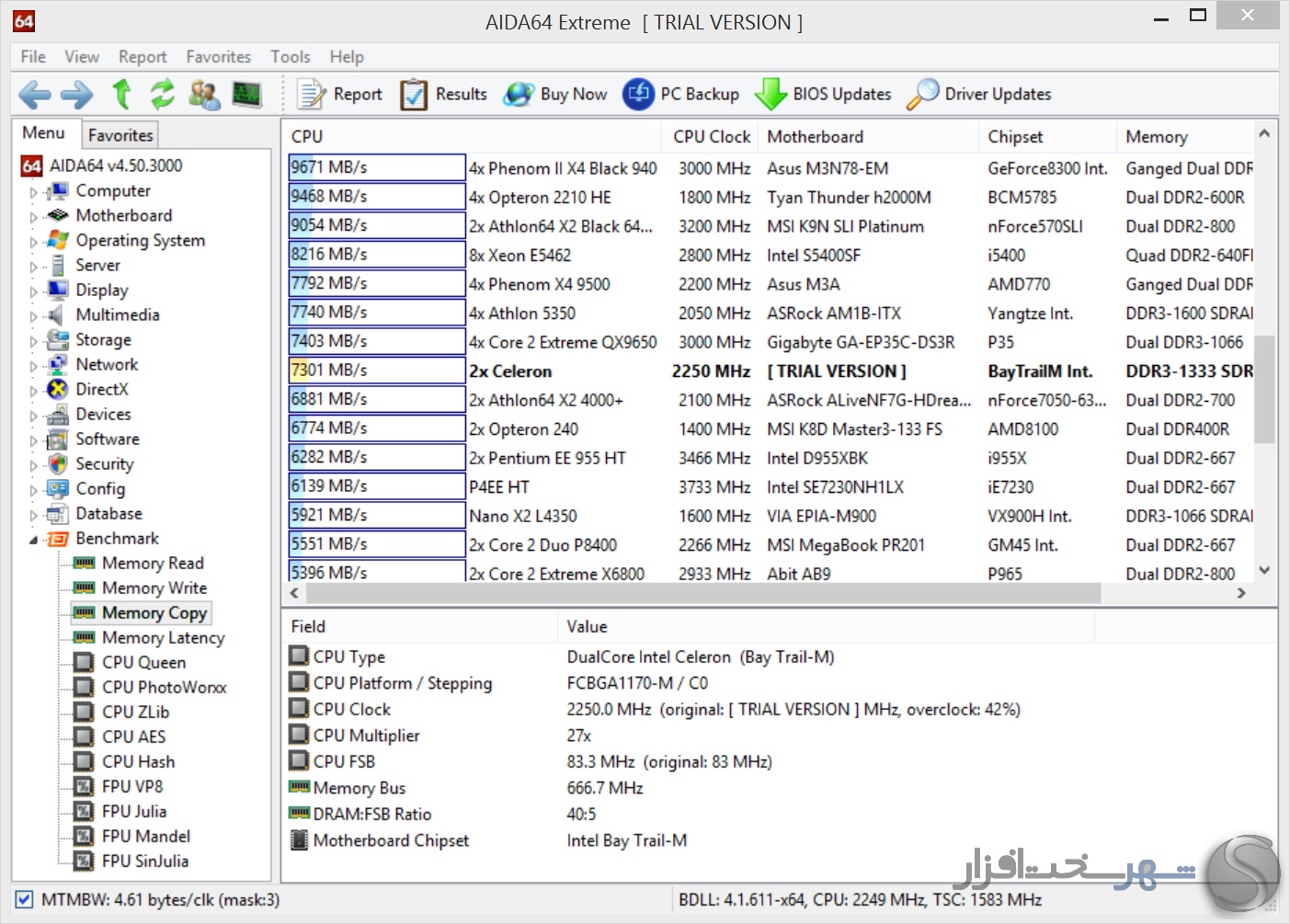Select CPU ZLib benchmark

pos(136,712)
